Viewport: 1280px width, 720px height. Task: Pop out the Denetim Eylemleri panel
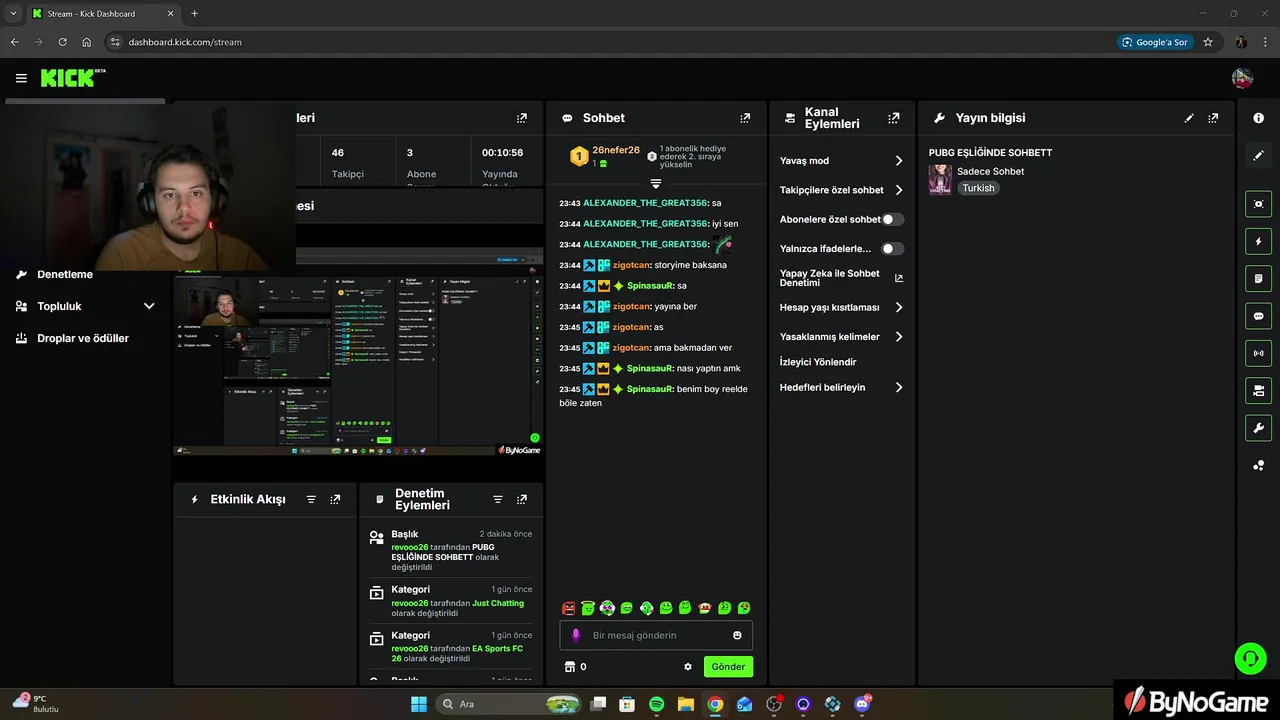pos(522,499)
